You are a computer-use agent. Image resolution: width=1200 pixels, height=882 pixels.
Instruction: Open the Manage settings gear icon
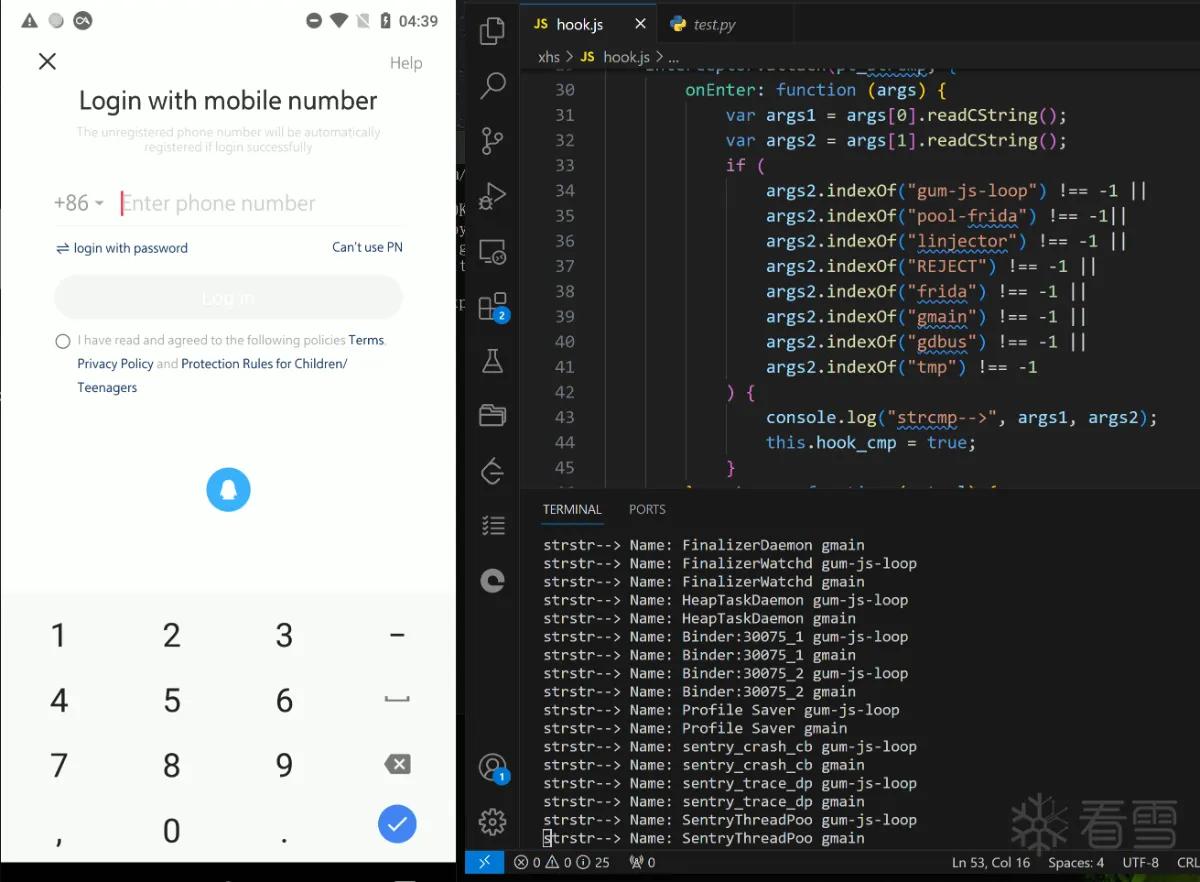(492, 822)
